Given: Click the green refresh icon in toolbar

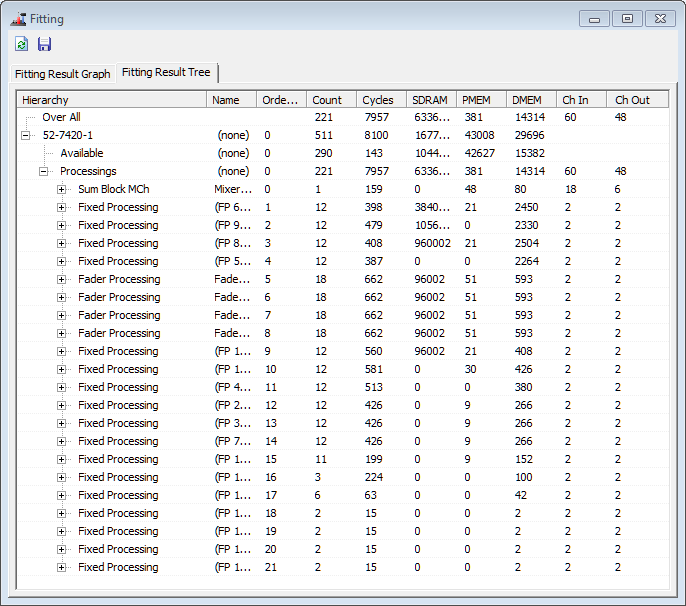Looking at the screenshot, I should [22, 44].
